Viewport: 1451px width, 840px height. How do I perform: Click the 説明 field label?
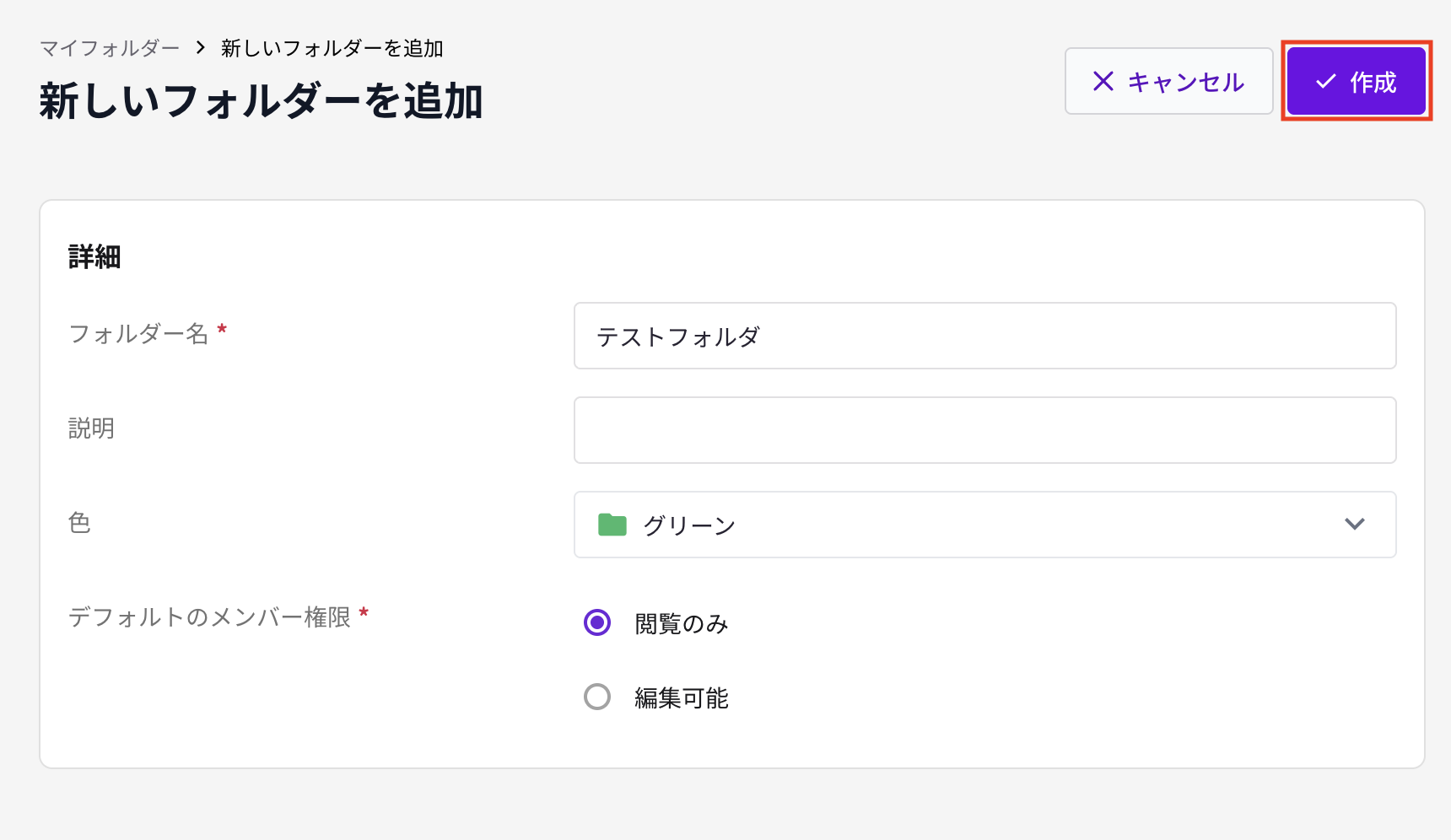(91, 428)
